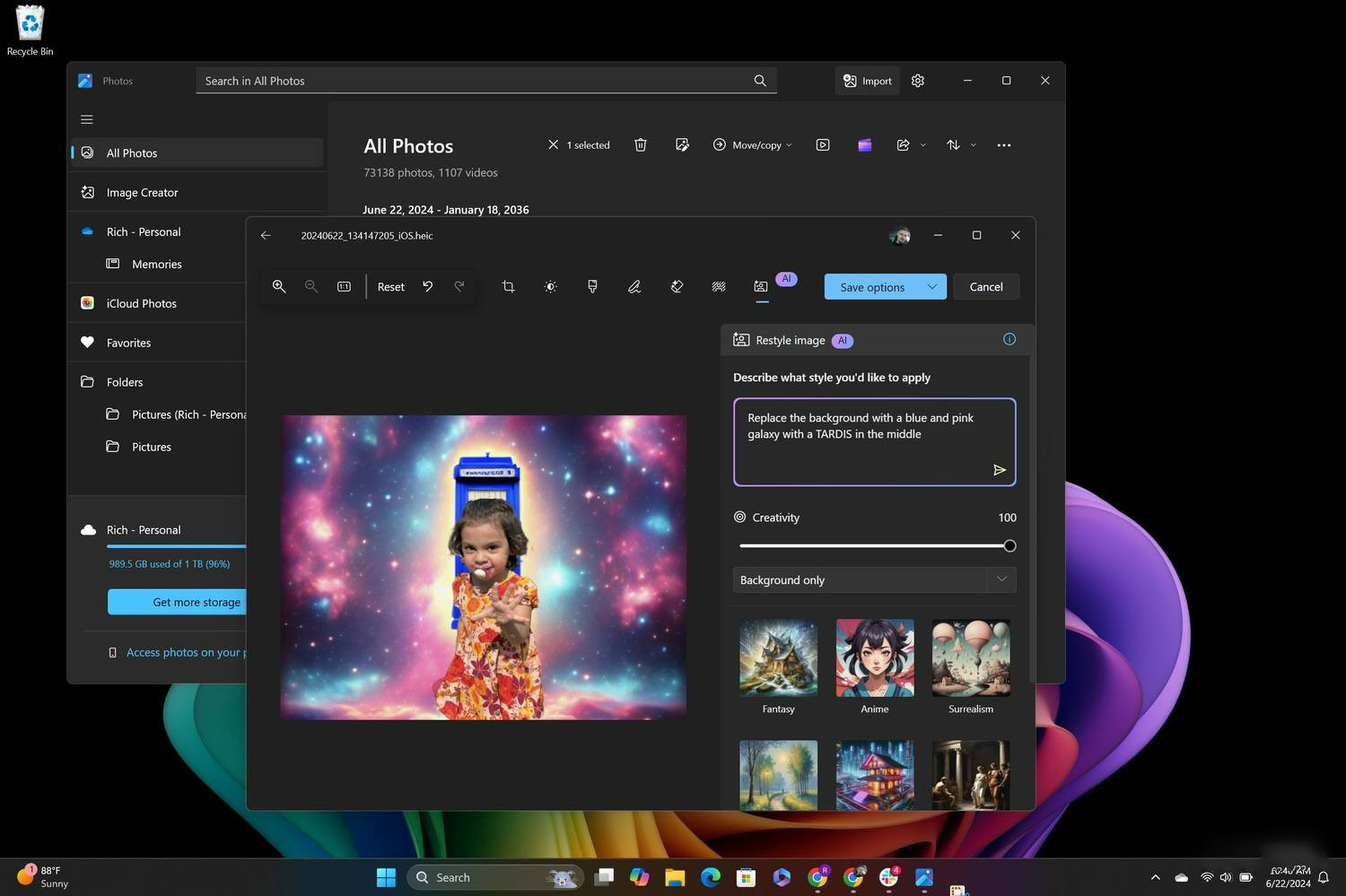Create a video with the Clipchamp icon
This screenshot has height=896, width=1346.
(x=865, y=144)
